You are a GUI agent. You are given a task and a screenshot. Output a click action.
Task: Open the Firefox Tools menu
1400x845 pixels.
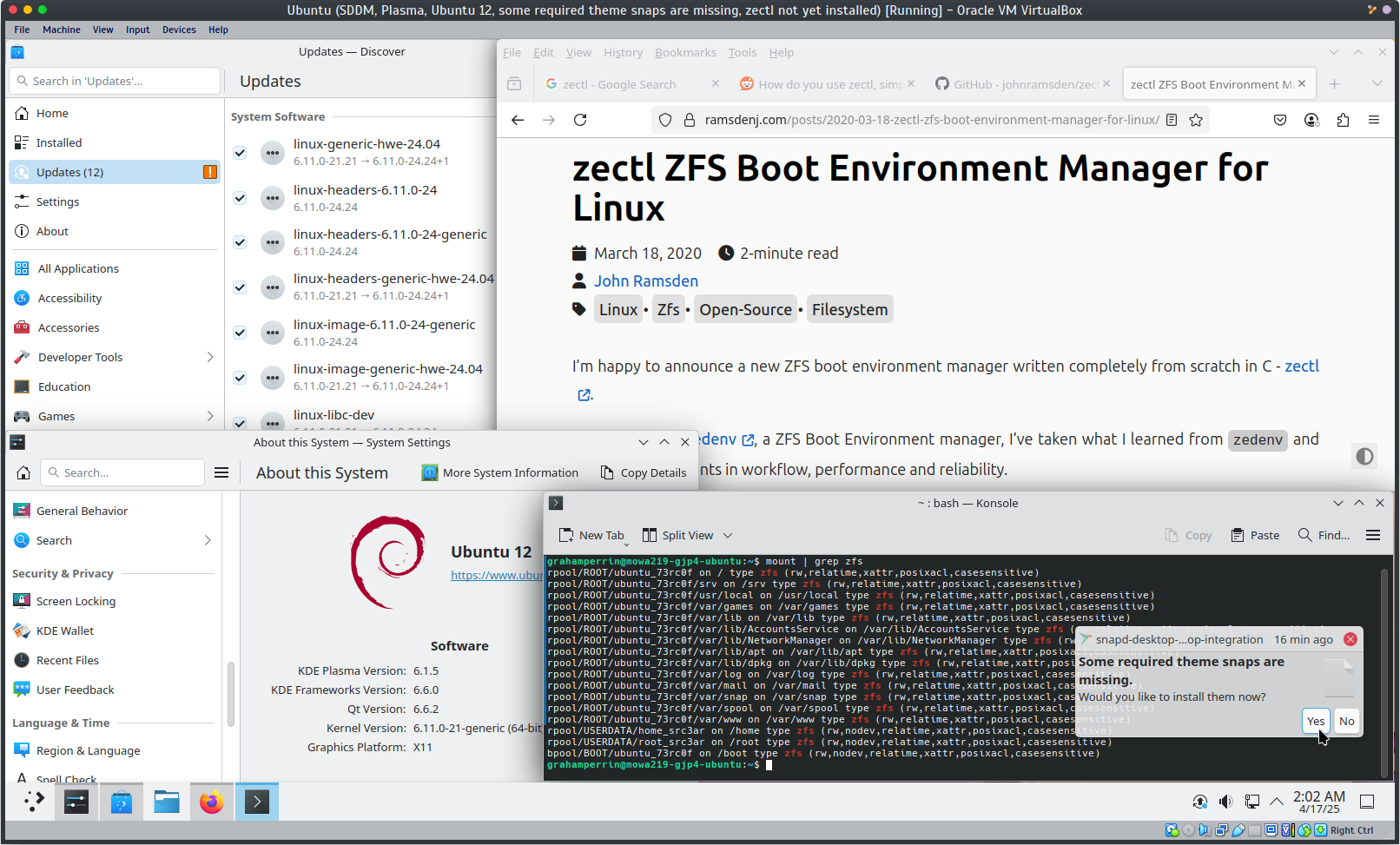tap(742, 52)
